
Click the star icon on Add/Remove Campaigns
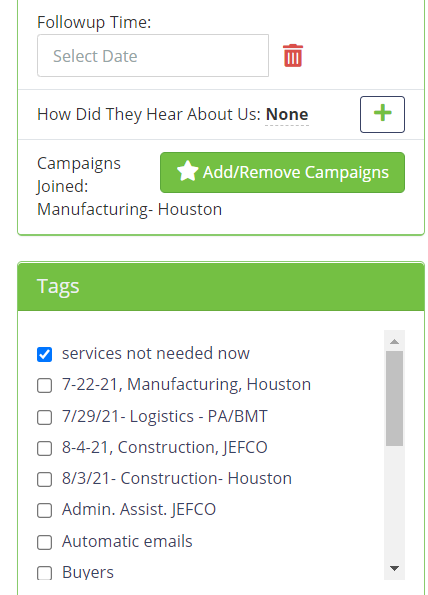[187, 172]
